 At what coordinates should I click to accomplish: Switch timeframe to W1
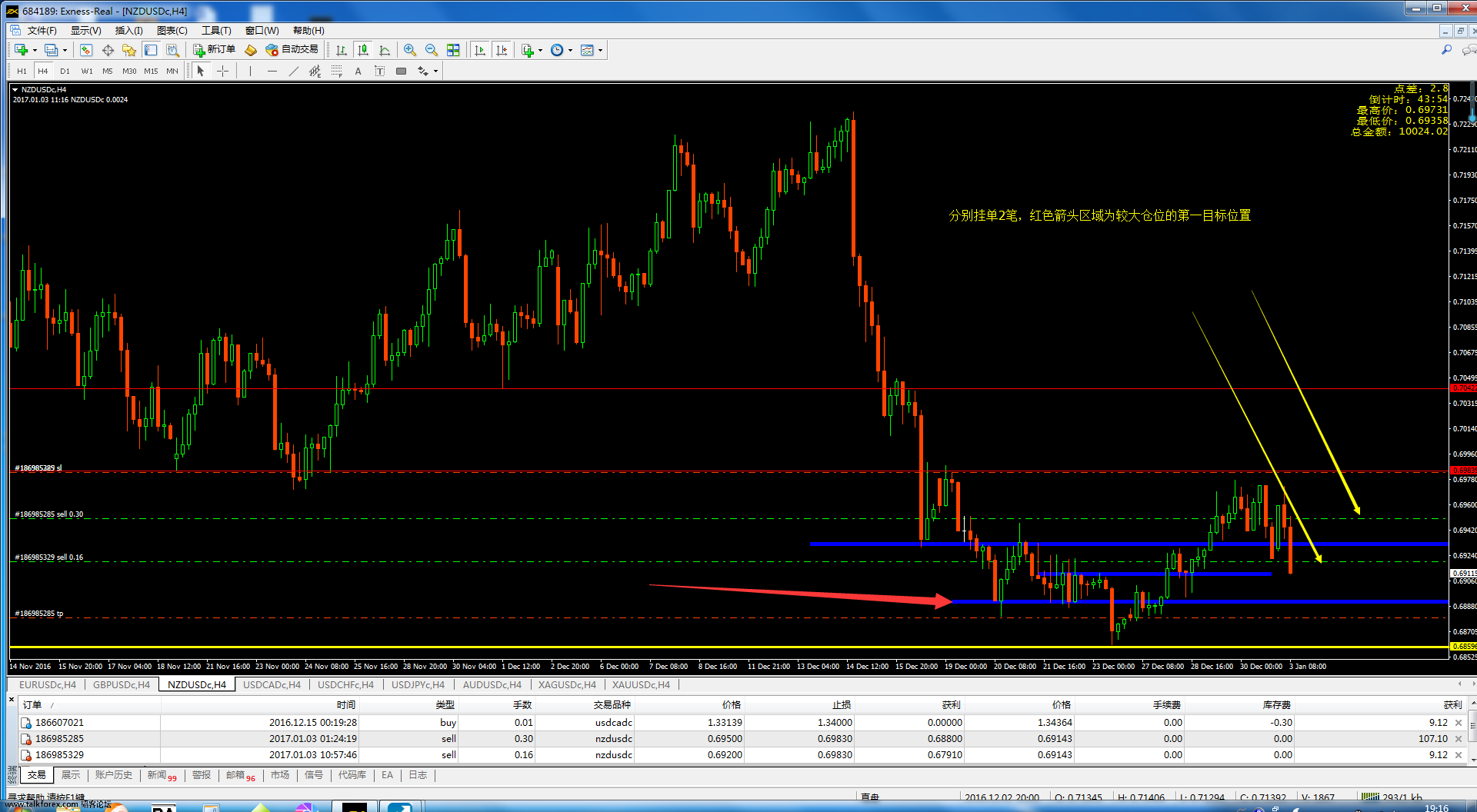(x=87, y=71)
